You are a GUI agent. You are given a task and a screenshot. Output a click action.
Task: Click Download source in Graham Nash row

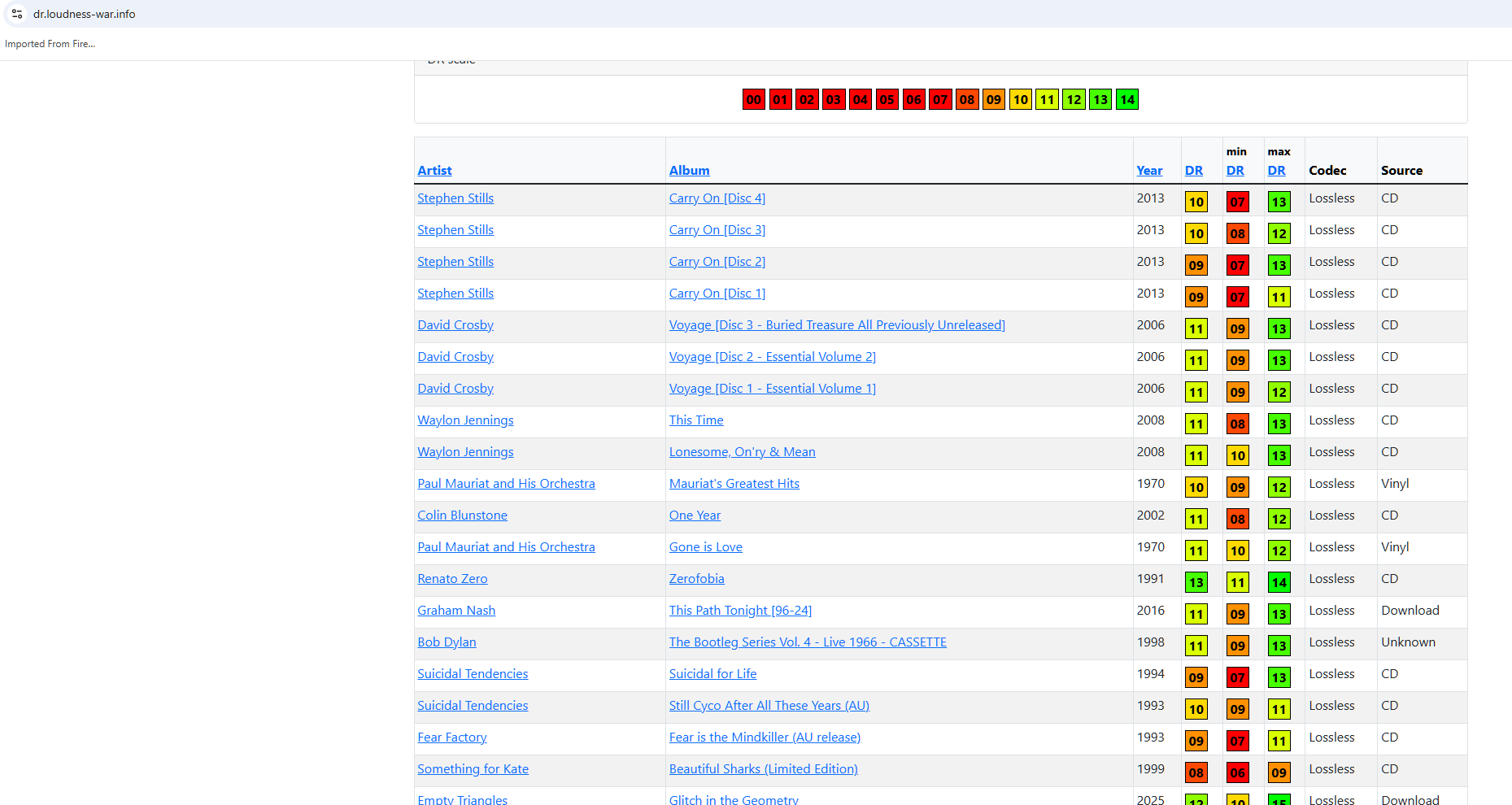1410,611
